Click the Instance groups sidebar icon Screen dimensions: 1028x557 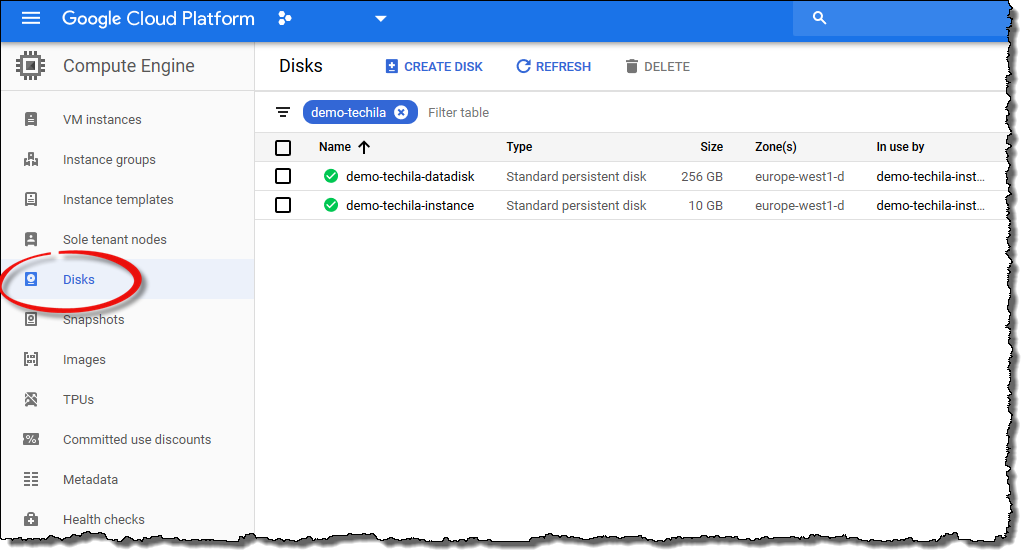[x=31, y=159]
